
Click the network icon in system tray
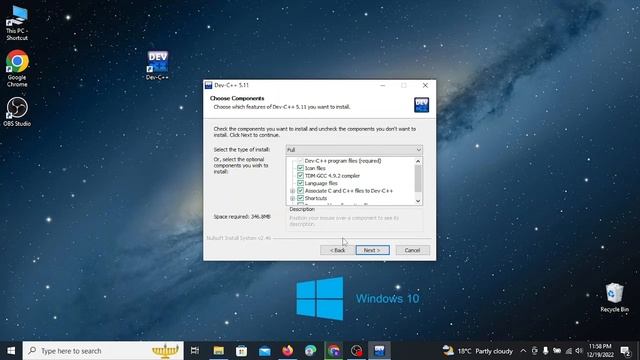pyautogui.click(x=569, y=351)
